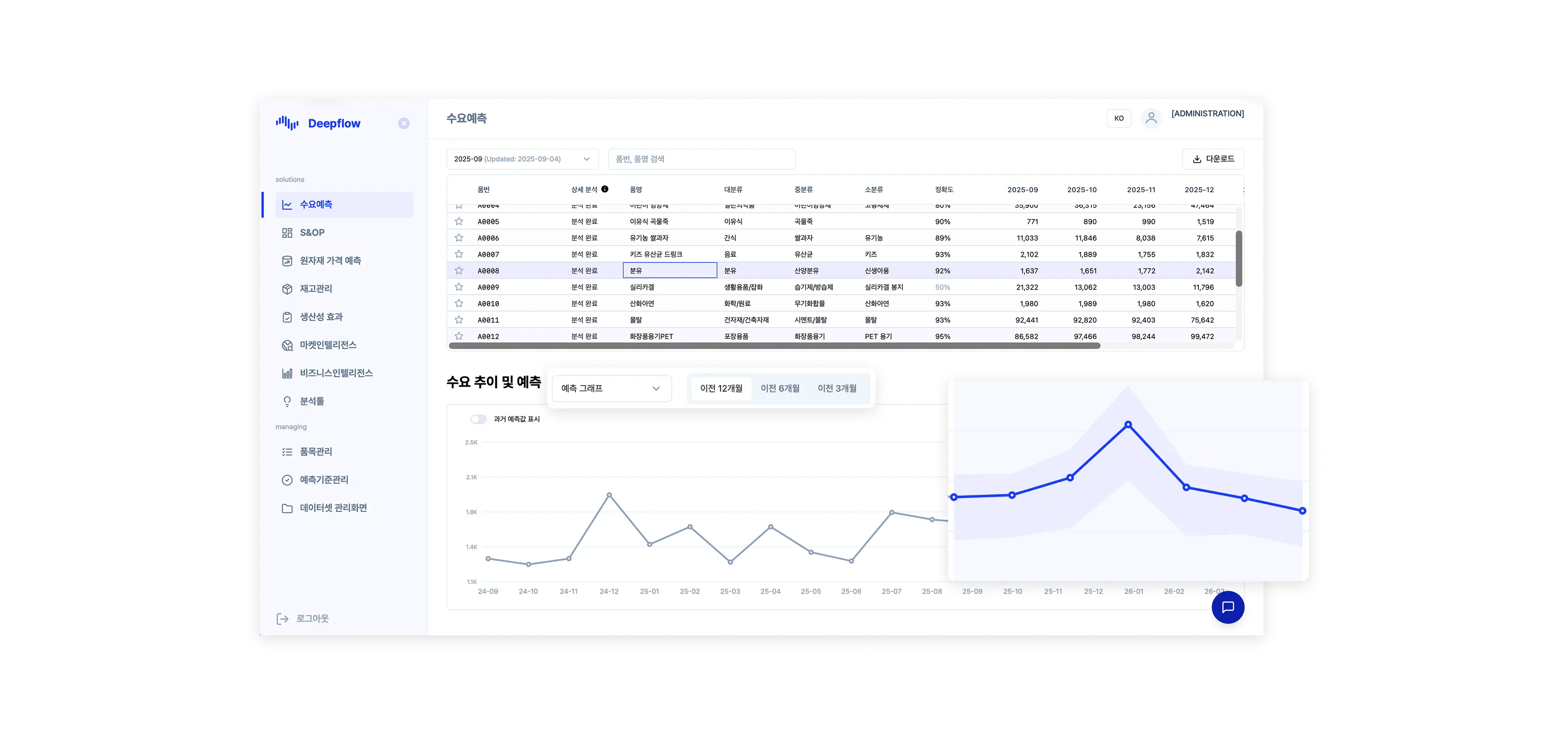This screenshot has height=735, width=1568.
Task: Click the 로그아웃 exit icon
Action: coord(283,619)
